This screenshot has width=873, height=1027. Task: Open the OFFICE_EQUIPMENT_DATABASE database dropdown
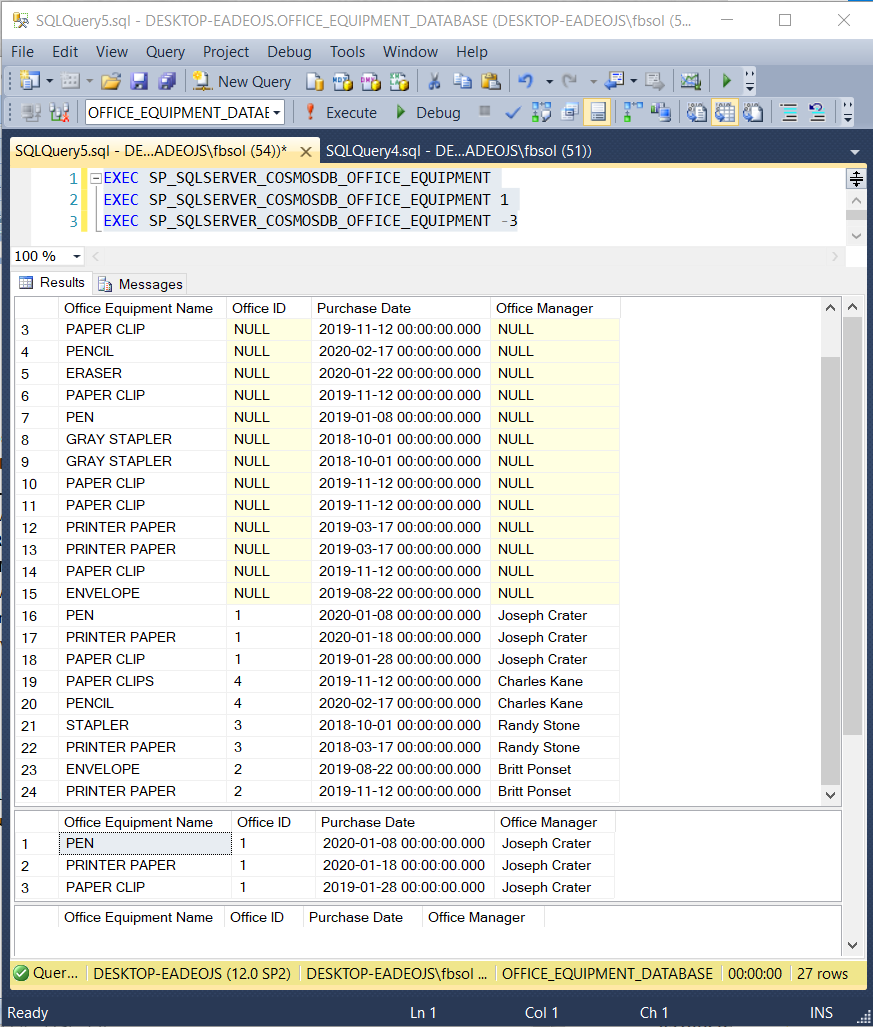[276, 113]
